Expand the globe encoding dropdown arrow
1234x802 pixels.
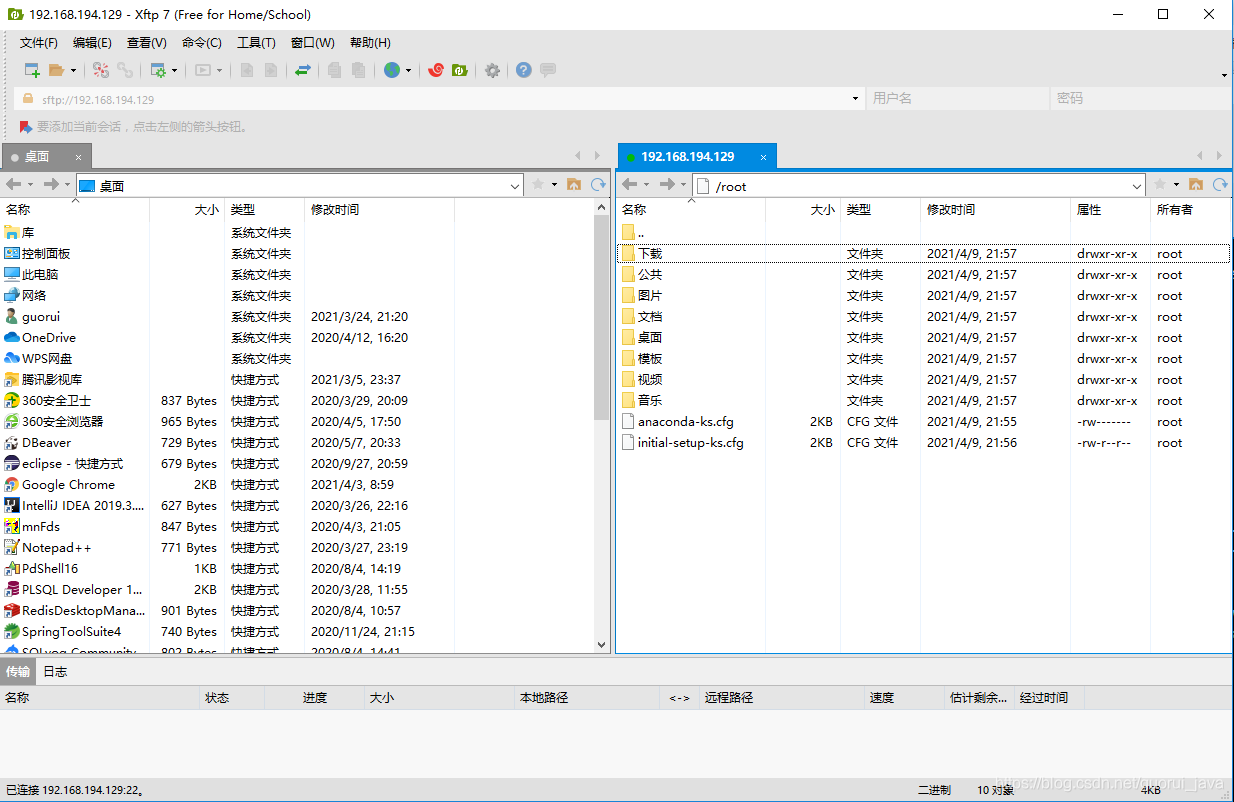[x=408, y=71]
